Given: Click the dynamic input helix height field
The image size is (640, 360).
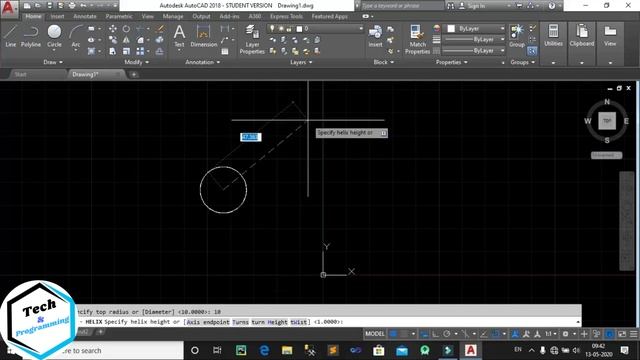Looking at the screenshot, I should pos(250,137).
